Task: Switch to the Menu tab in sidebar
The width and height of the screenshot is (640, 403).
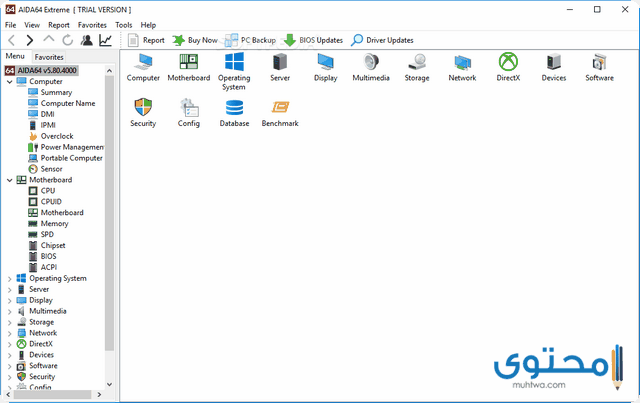Action: tap(15, 56)
